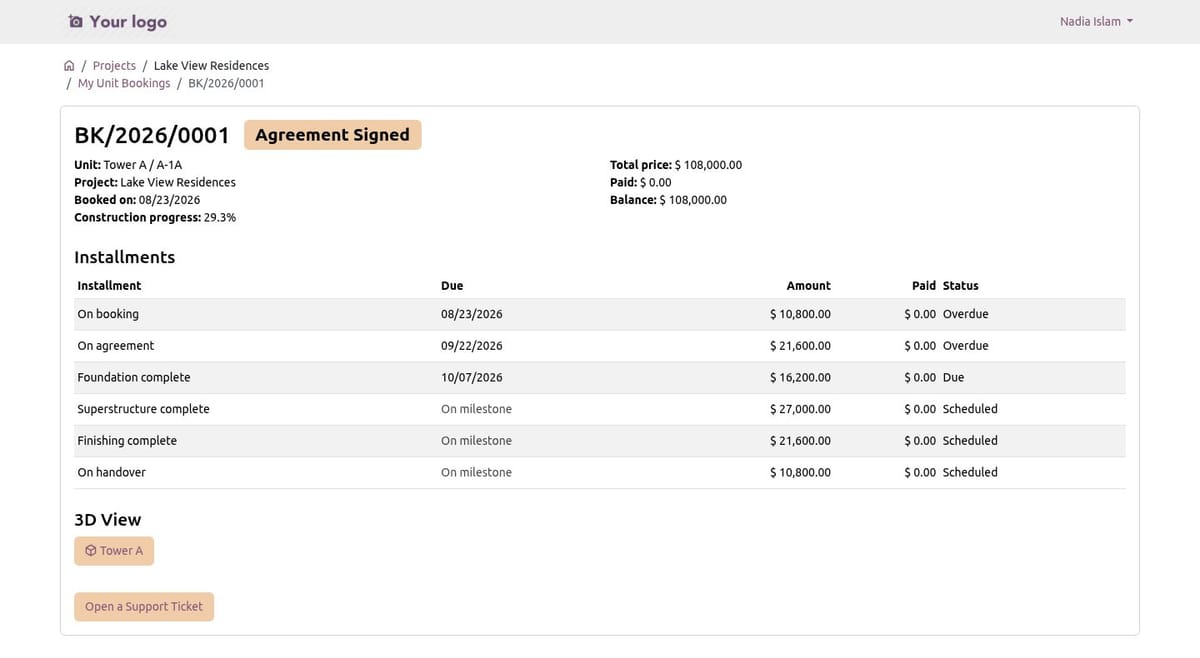Click Overdue status in On booking row

tap(965, 314)
